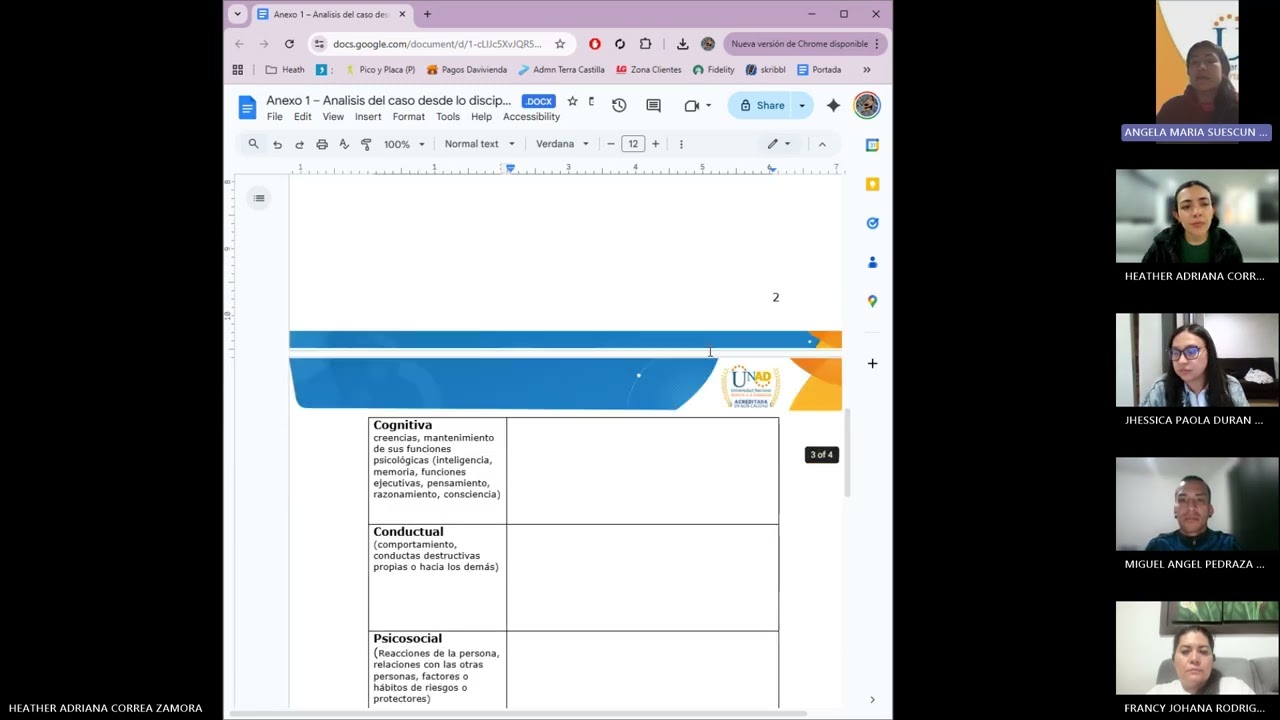Open the Help menu
1280x720 pixels.
[481, 117]
